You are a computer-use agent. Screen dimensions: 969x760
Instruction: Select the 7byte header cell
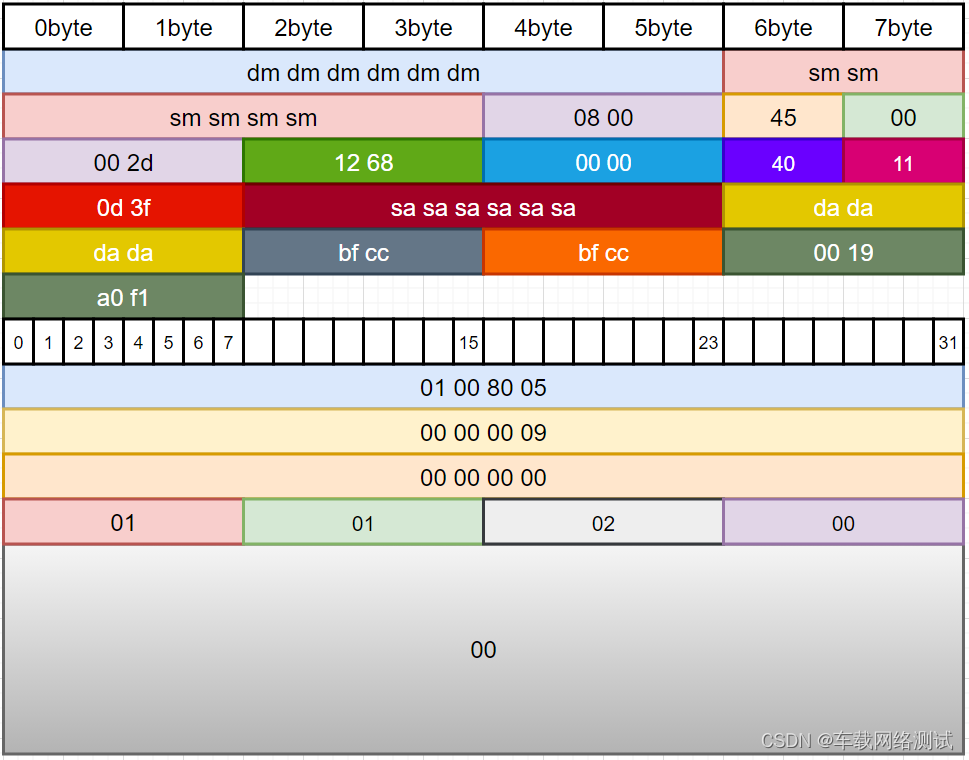click(903, 27)
